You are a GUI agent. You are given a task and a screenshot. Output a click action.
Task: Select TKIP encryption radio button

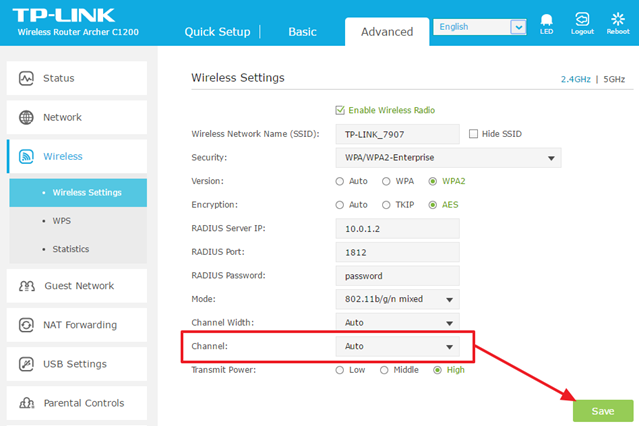[x=386, y=205]
